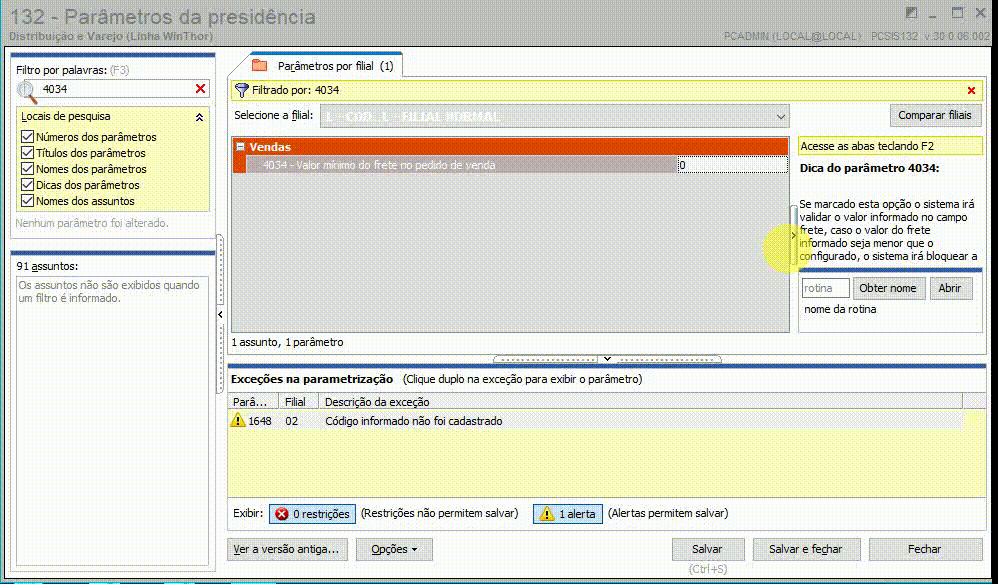998x584 pixels.
Task: Click the Filial column header
Action: click(x=299, y=401)
